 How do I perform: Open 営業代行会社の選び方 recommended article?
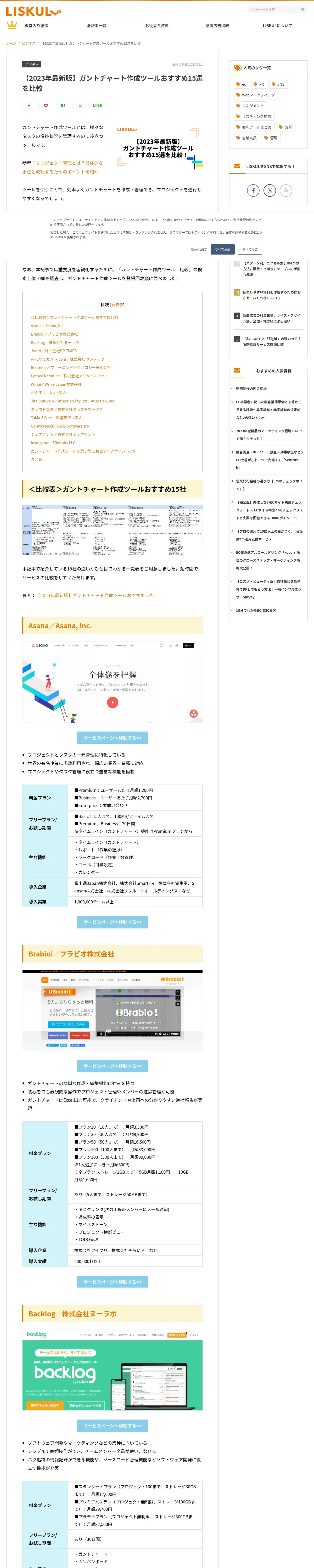pyautogui.click(x=269, y=485)
